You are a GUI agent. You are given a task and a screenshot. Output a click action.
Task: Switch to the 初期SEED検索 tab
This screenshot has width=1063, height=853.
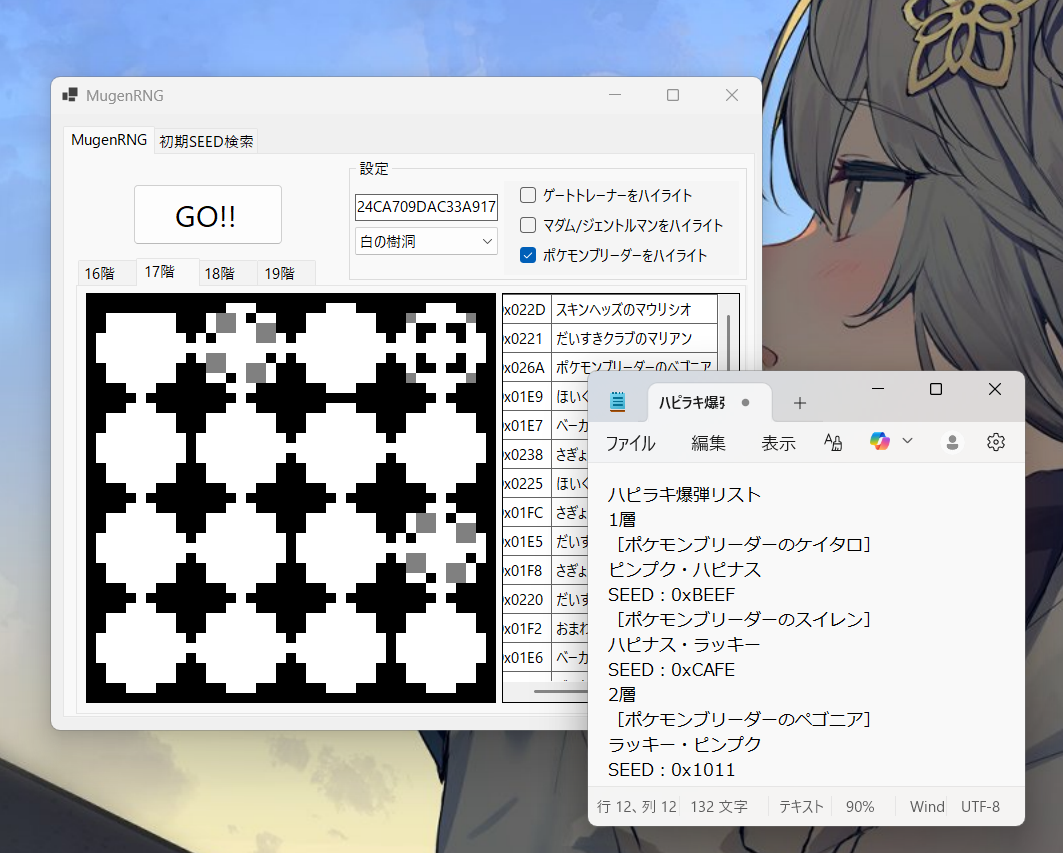pos(205,141)
